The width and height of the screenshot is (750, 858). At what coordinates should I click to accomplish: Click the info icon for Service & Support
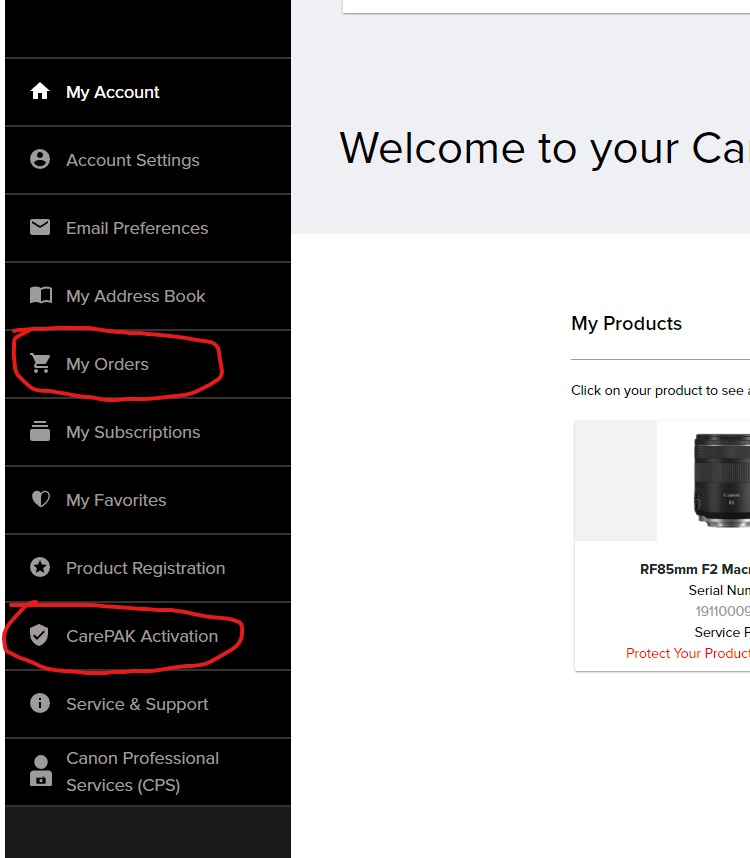(40, 704)
